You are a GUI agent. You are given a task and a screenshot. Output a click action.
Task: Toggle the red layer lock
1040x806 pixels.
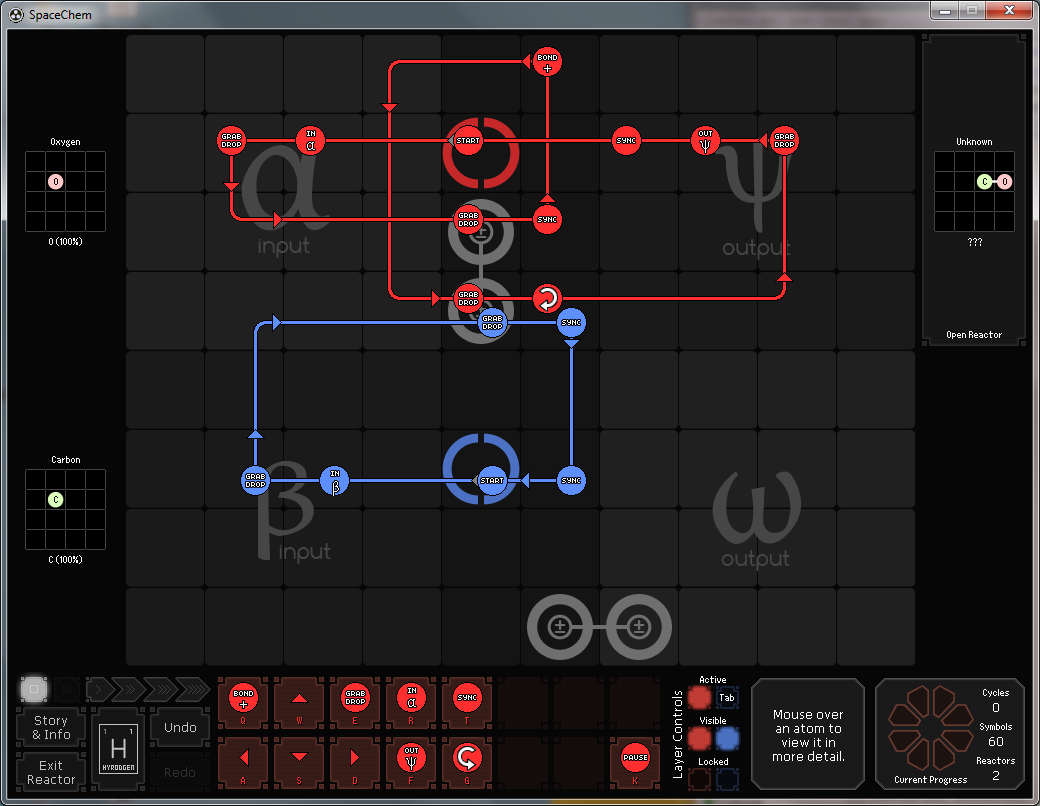[700, 778]
